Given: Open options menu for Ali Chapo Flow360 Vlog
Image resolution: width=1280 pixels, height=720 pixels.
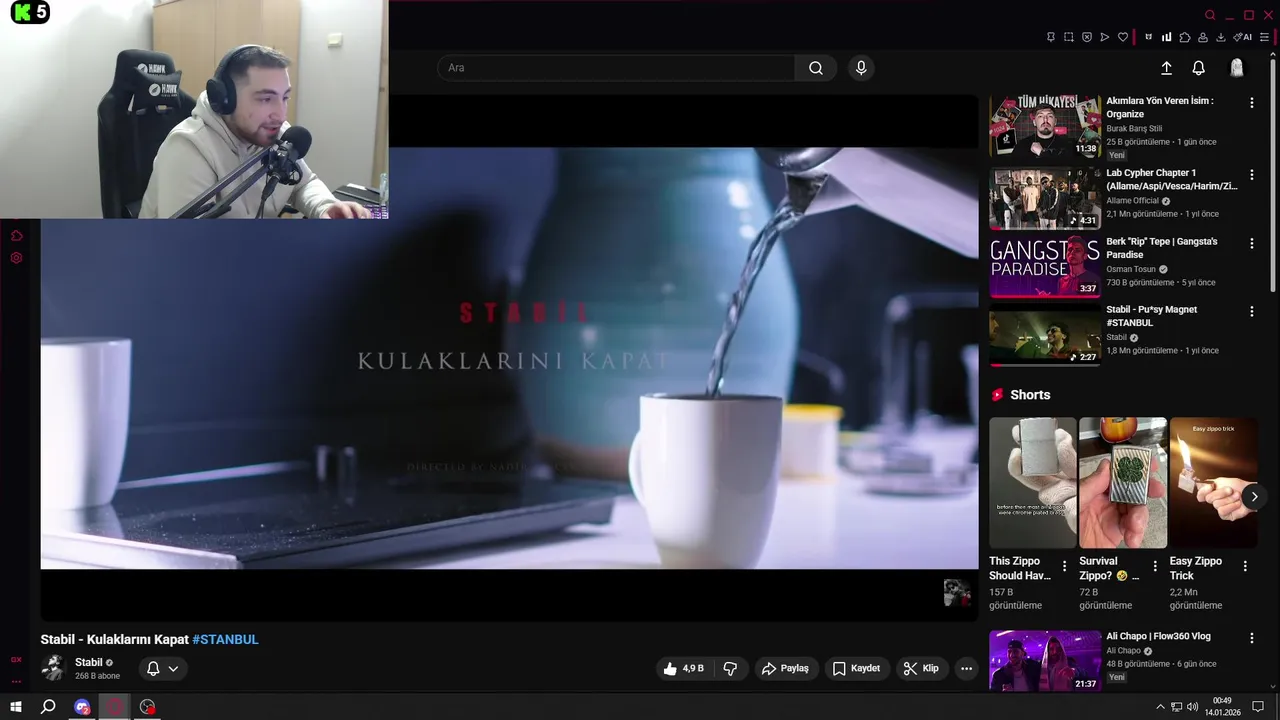Looking at the screenshot, I should click(1251, 639).
